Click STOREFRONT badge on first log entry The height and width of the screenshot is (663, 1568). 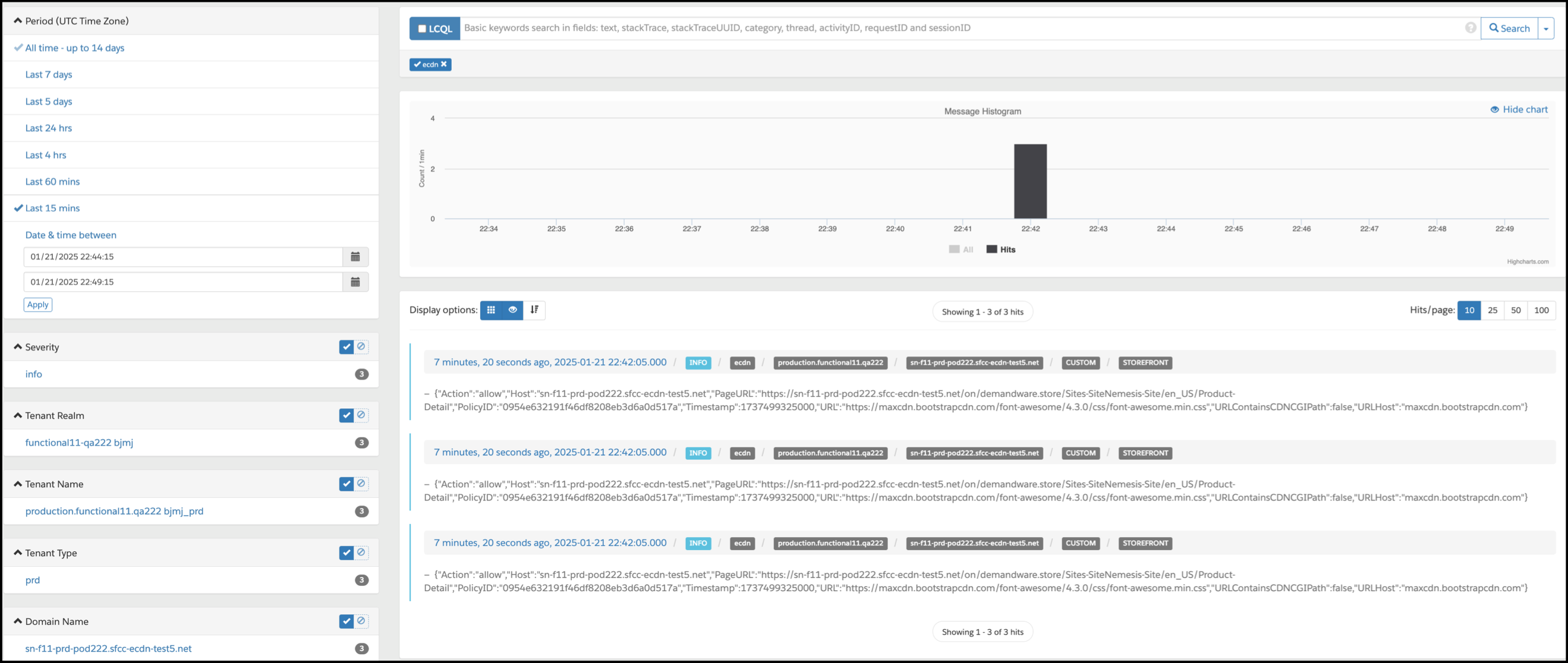click(1145, 363)
